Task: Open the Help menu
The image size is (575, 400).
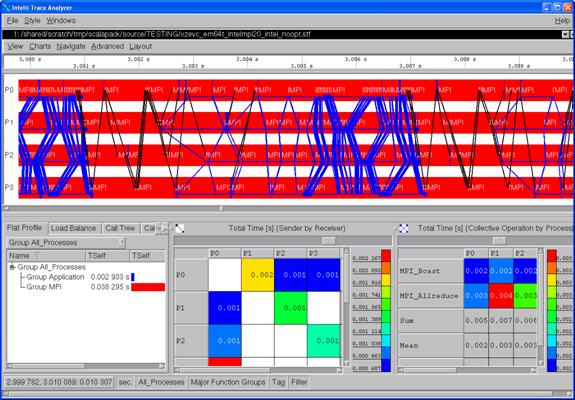Action: (562, 21)
